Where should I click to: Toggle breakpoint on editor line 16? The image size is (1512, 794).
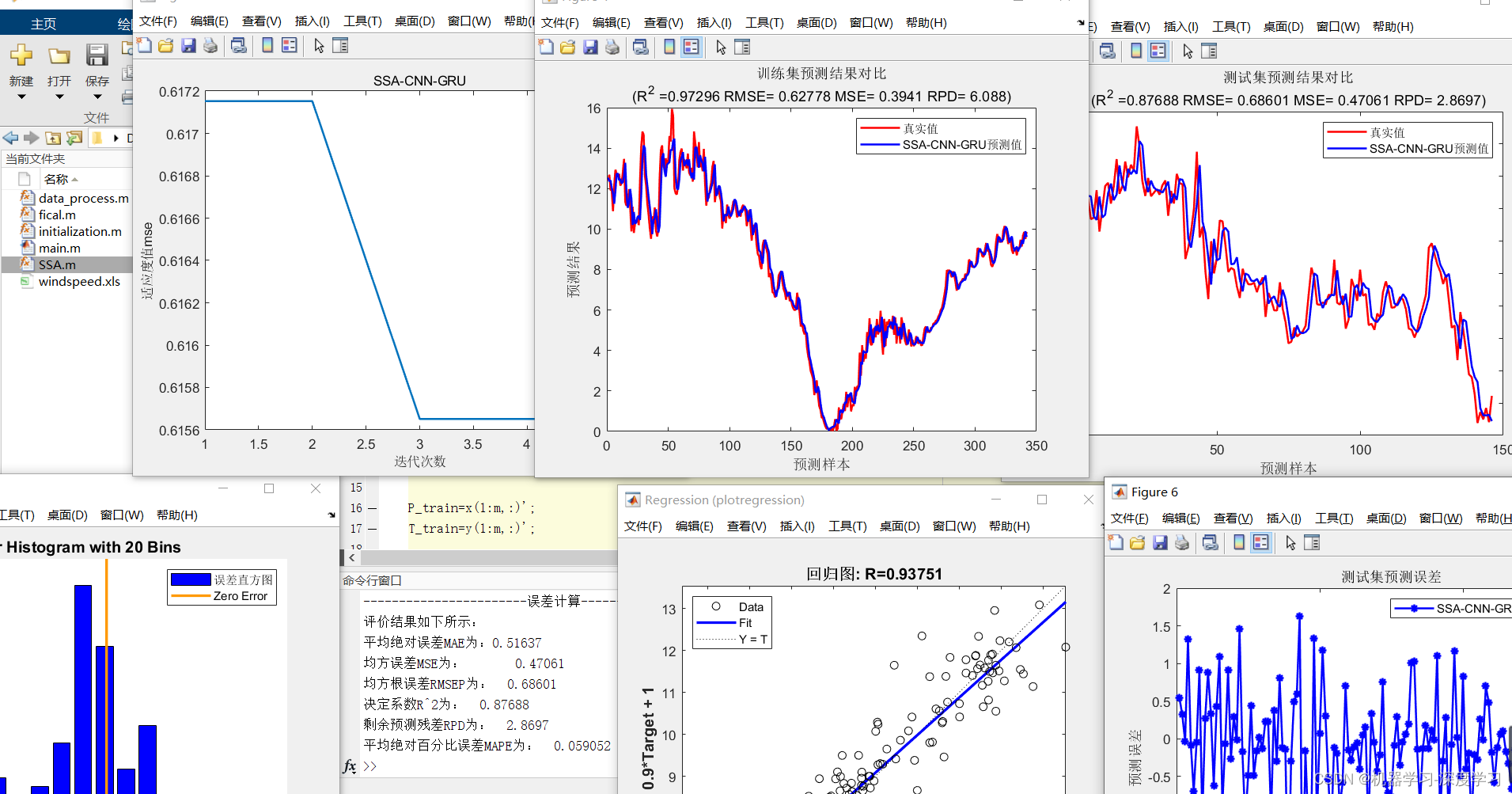coord(372,508)
